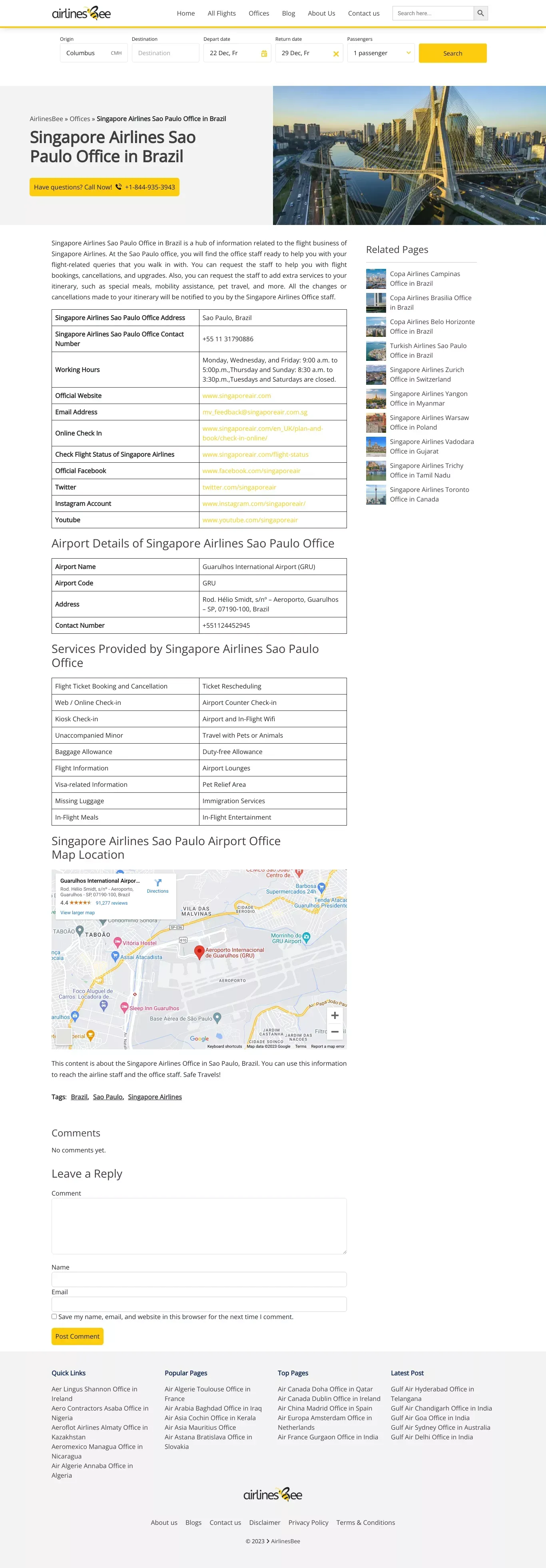Click Report a map error link
546x1568 pixels.
click(x=327, y=1047)
